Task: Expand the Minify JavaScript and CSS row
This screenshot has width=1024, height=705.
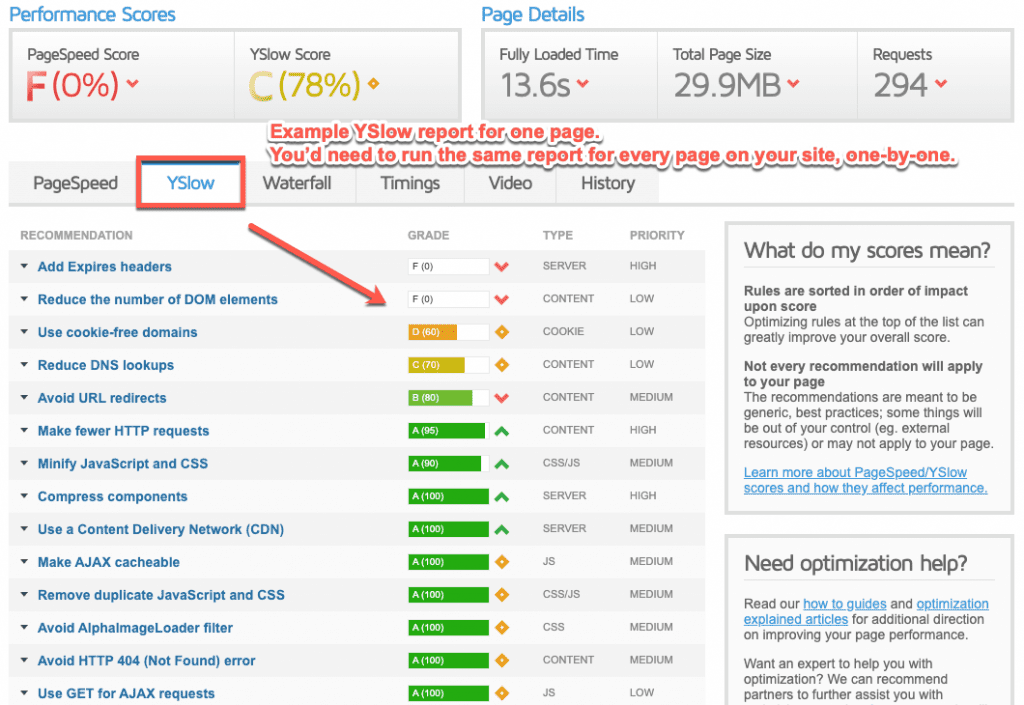Action: [x=123, y=464]
